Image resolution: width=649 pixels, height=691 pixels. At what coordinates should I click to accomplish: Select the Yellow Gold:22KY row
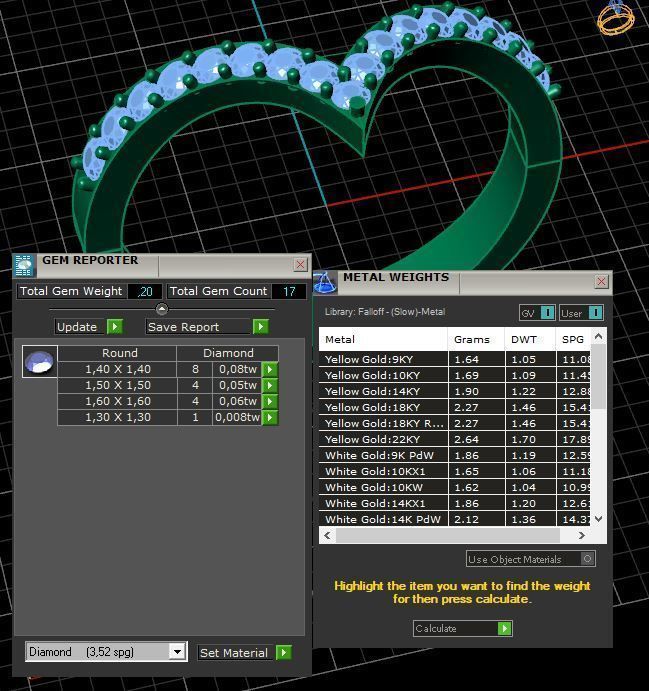click(454, 439)
